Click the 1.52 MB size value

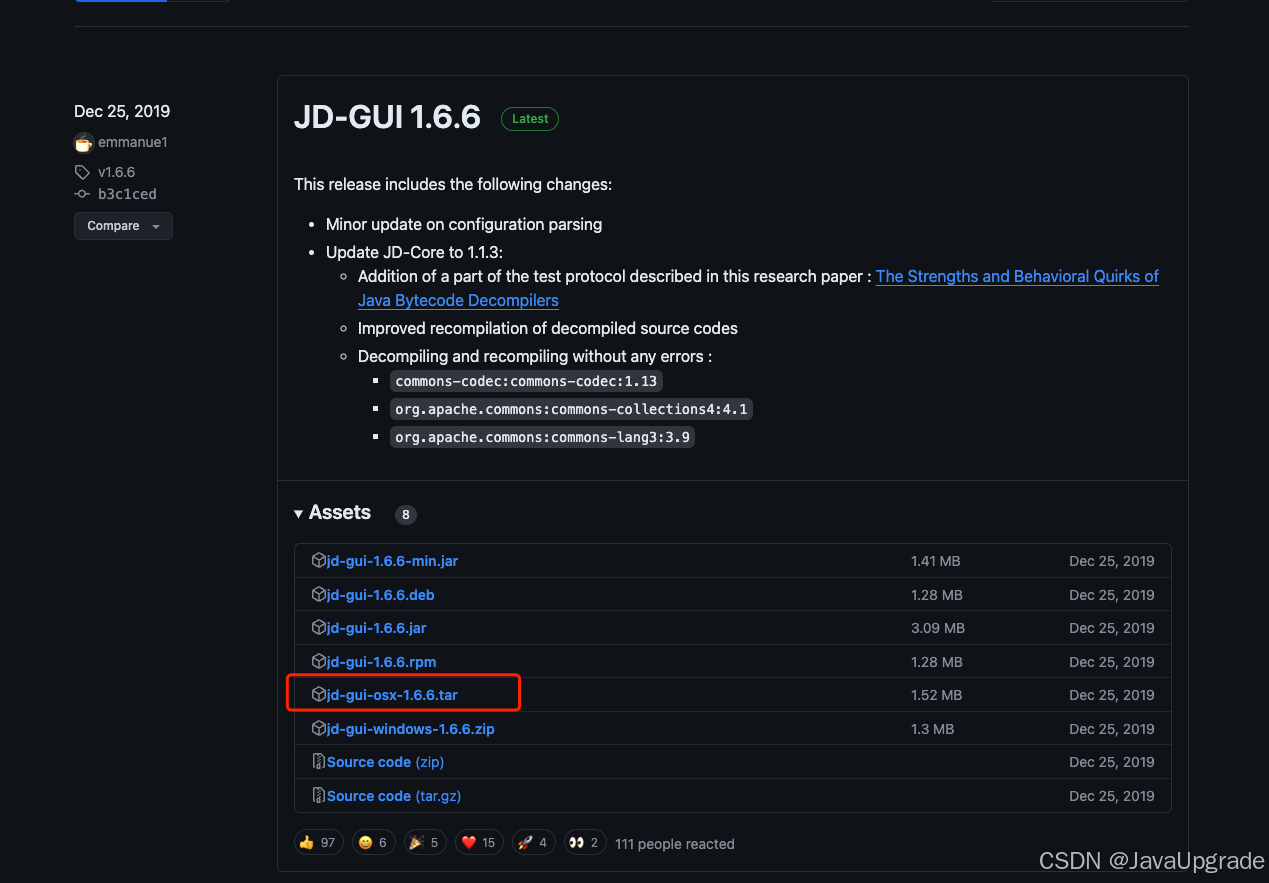click(936, 695)
